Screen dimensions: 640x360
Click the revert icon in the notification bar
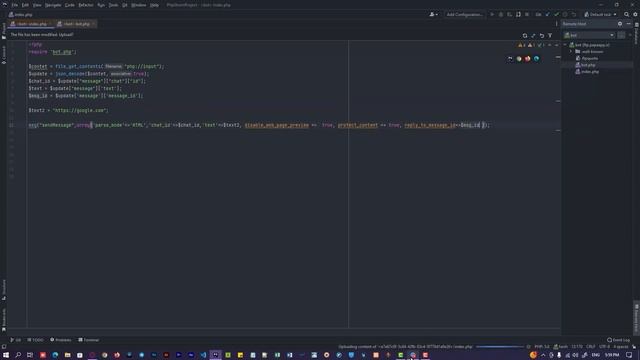pos(542,36)
